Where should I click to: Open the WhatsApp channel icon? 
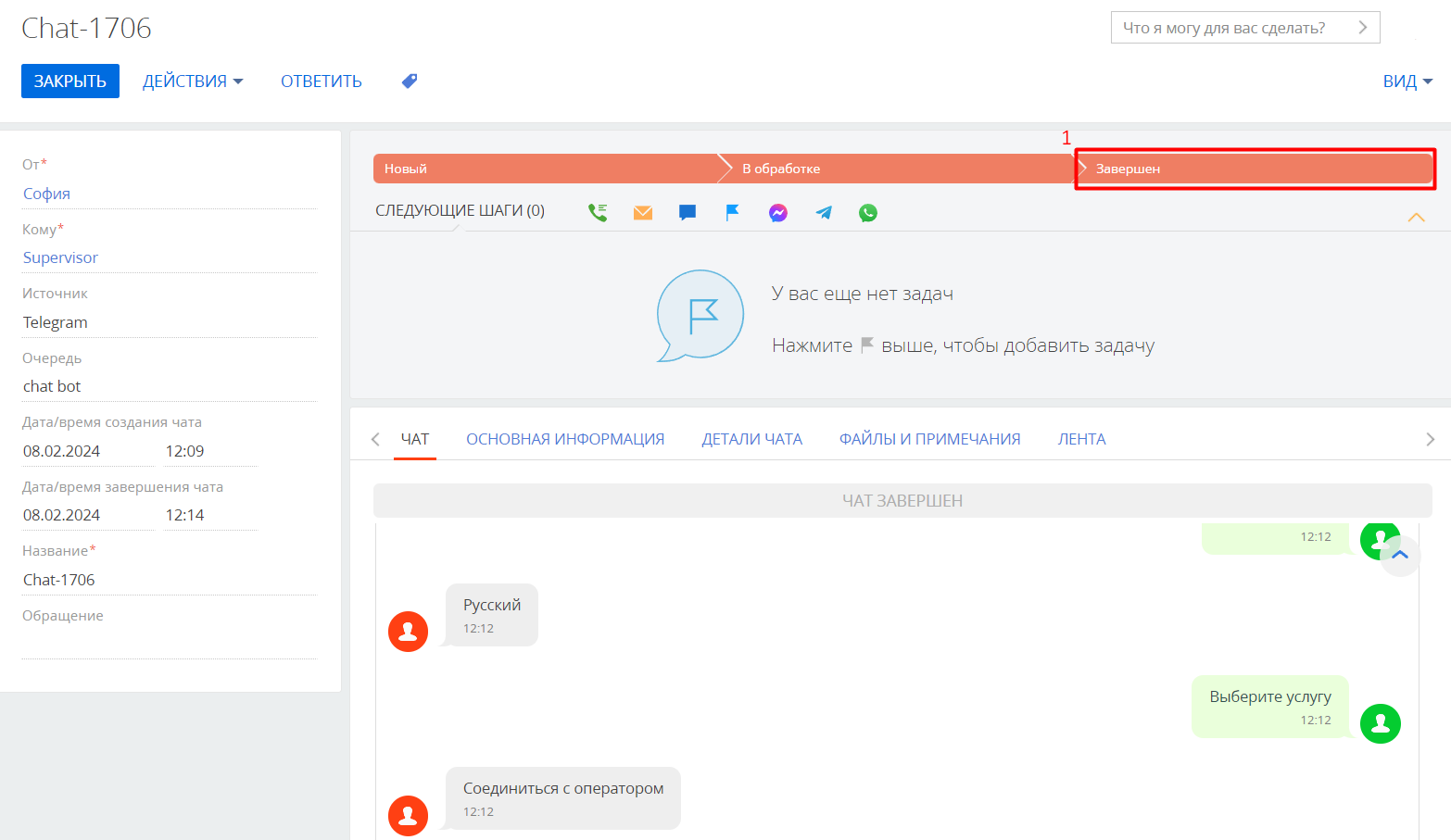(x=868, y=213)
